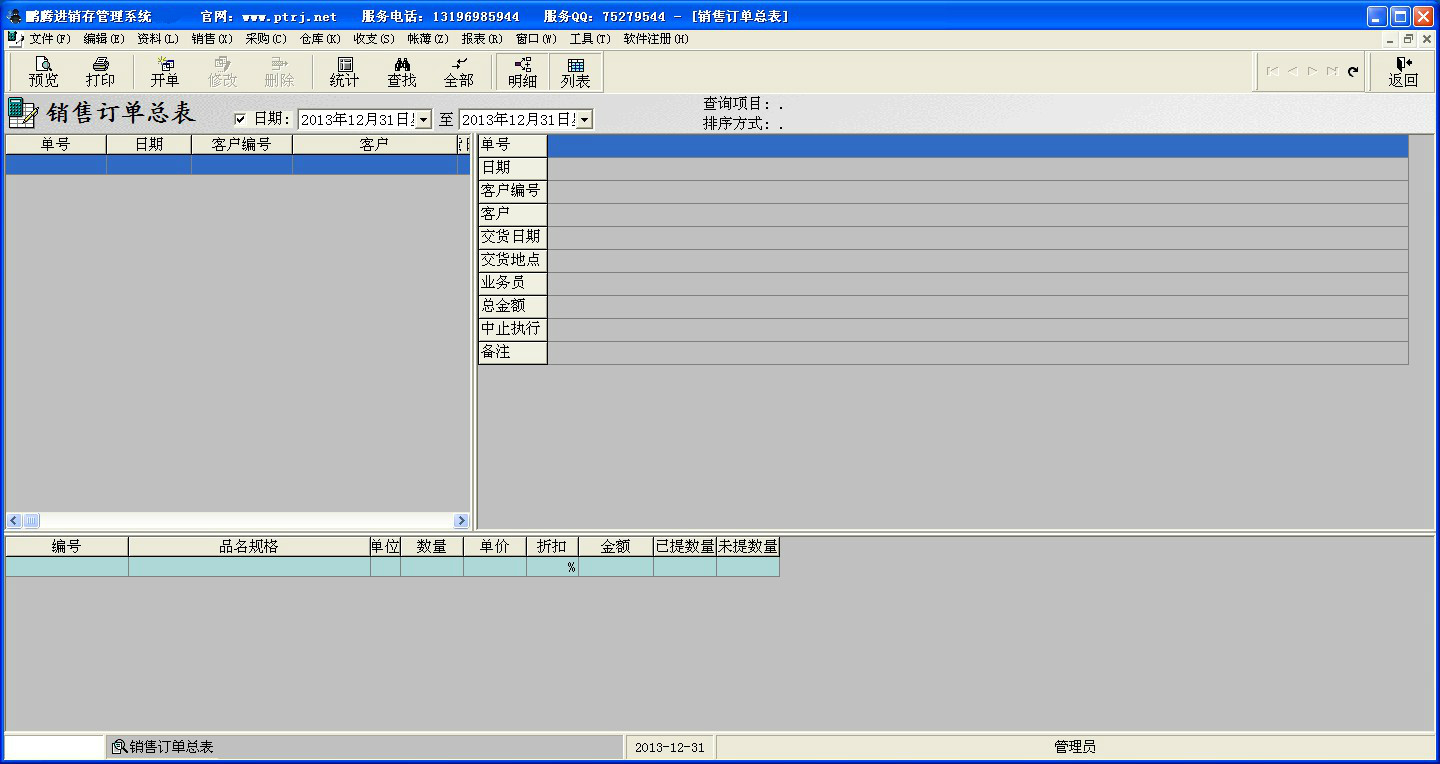Show all records with 全部
Screen dimensions: 1440x764
459,72
